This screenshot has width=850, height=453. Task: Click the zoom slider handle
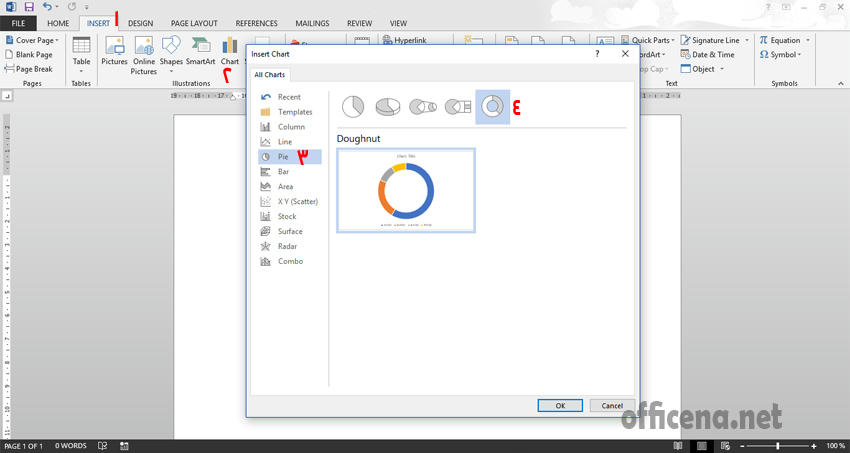(x=777, y=446)
